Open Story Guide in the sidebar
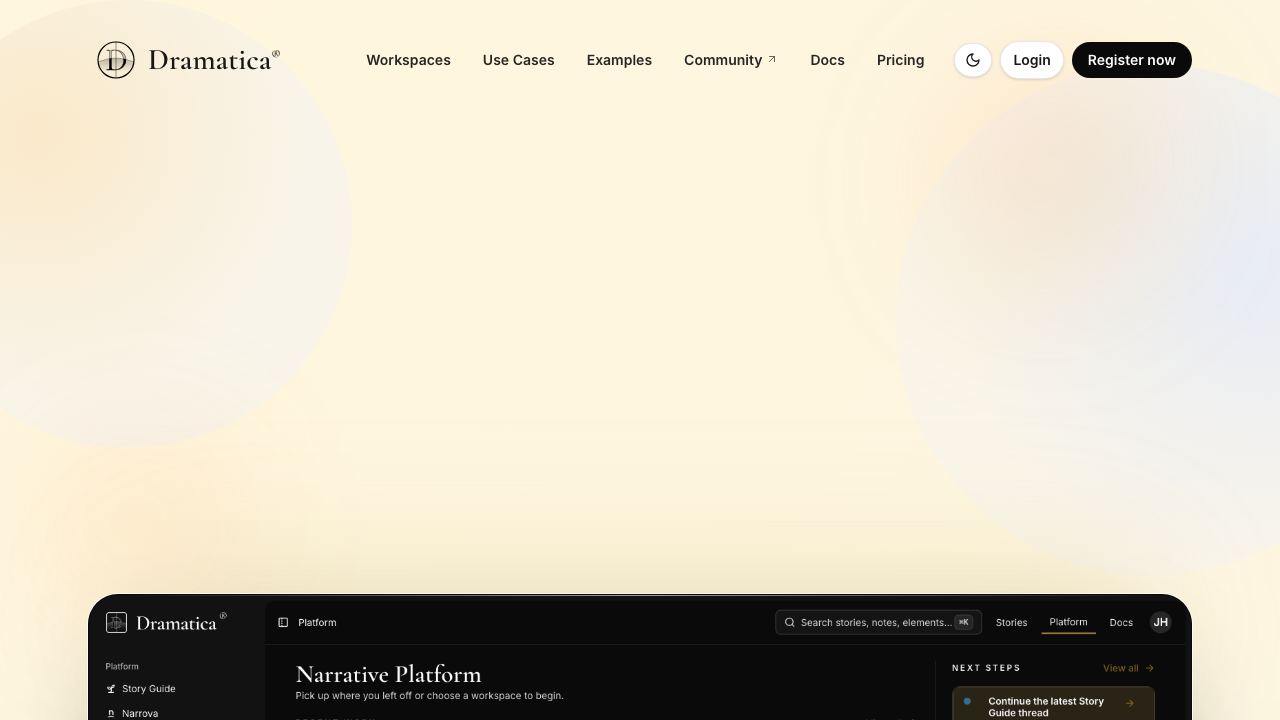This screenshot has width=1280, height=720. tap(140, 689)
